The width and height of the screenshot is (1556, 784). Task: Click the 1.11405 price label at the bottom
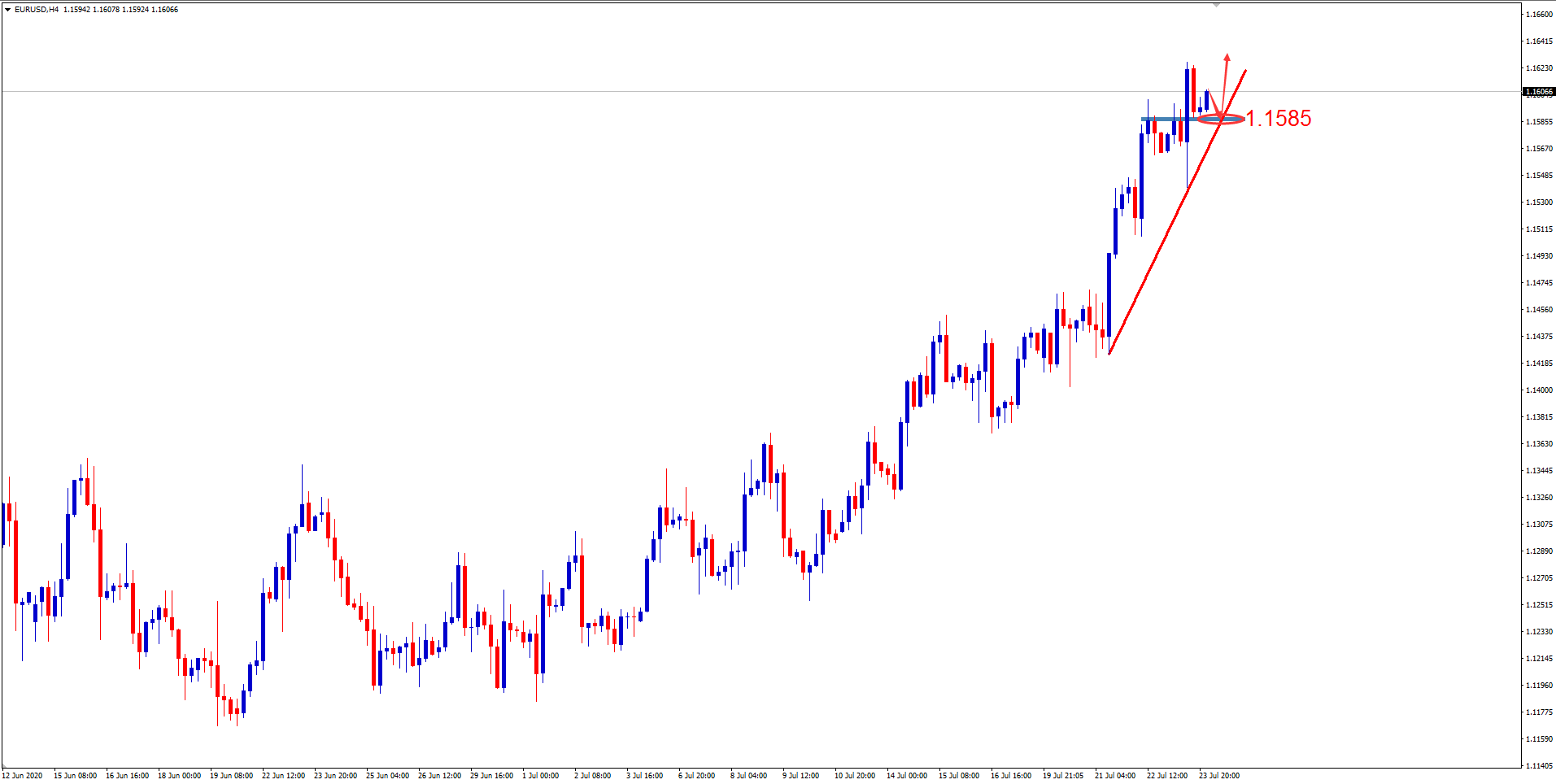point(1538,766)
